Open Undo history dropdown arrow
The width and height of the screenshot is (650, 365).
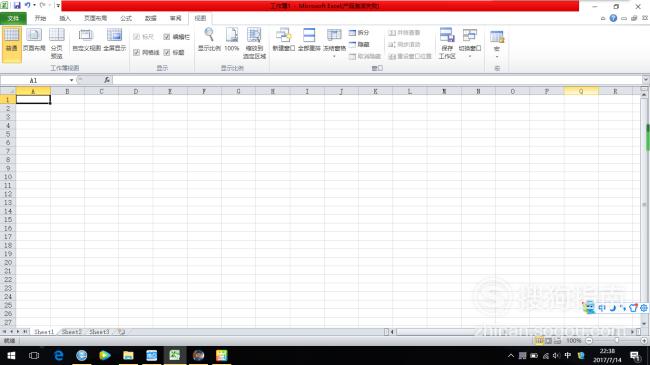34,5
